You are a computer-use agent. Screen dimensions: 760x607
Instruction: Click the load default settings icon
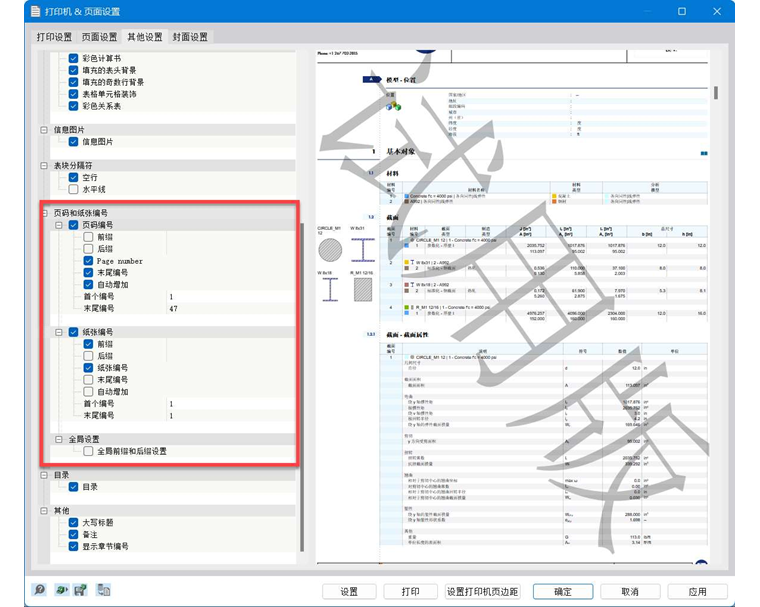point(61,590)
